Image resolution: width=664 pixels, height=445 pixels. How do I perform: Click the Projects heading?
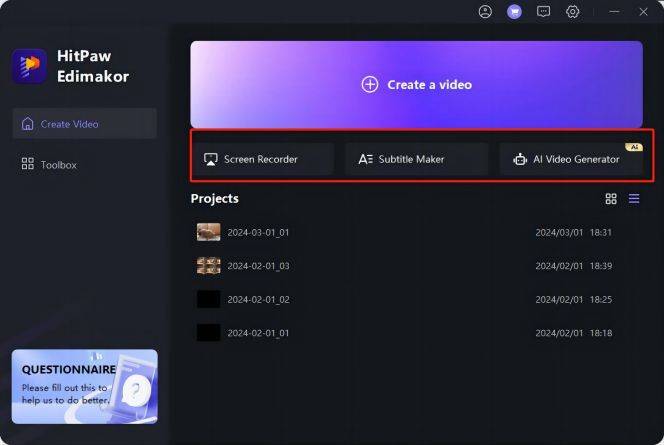[215, 199]
